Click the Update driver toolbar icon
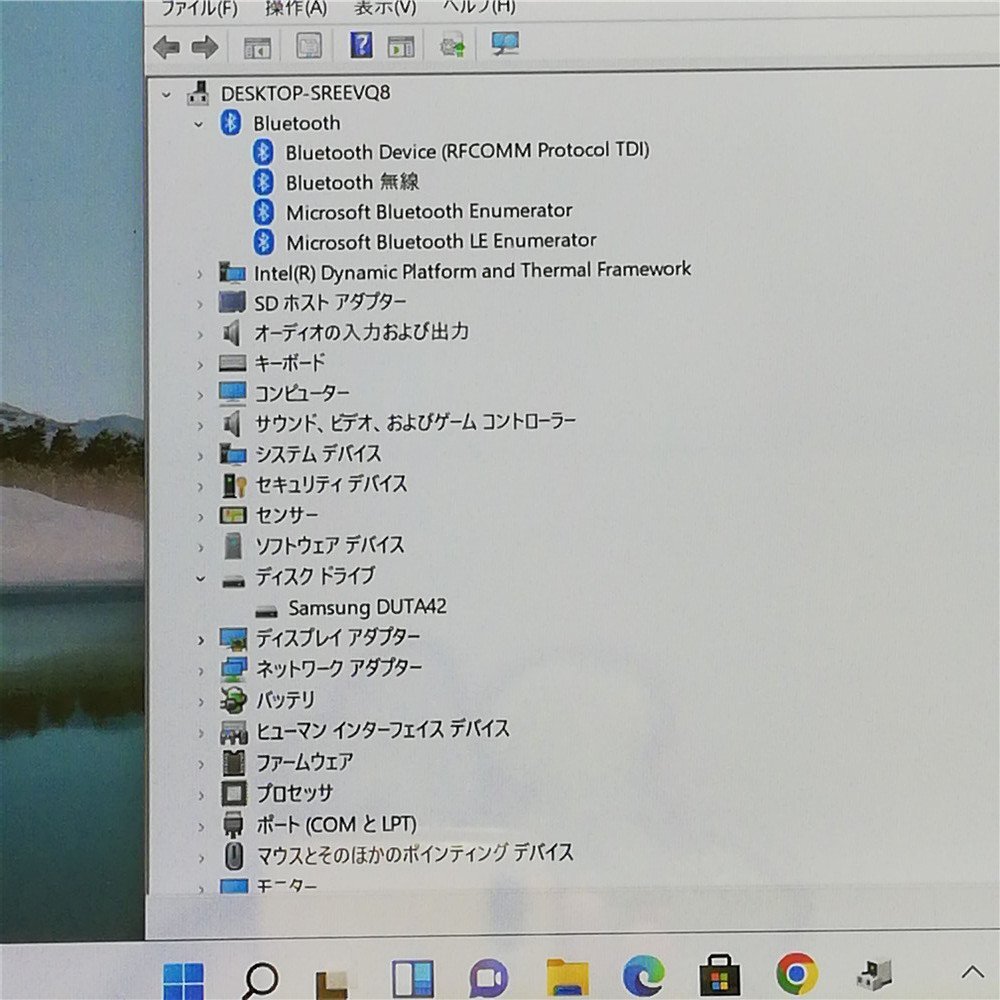Viewport: 1000px width, 1000px height. (x=453, y=45)
